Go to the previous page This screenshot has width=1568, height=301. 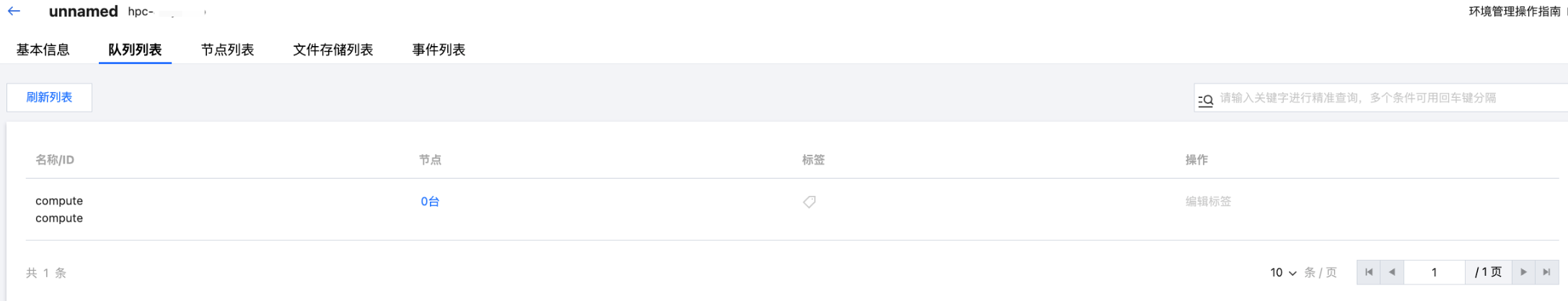point(1392,272)
